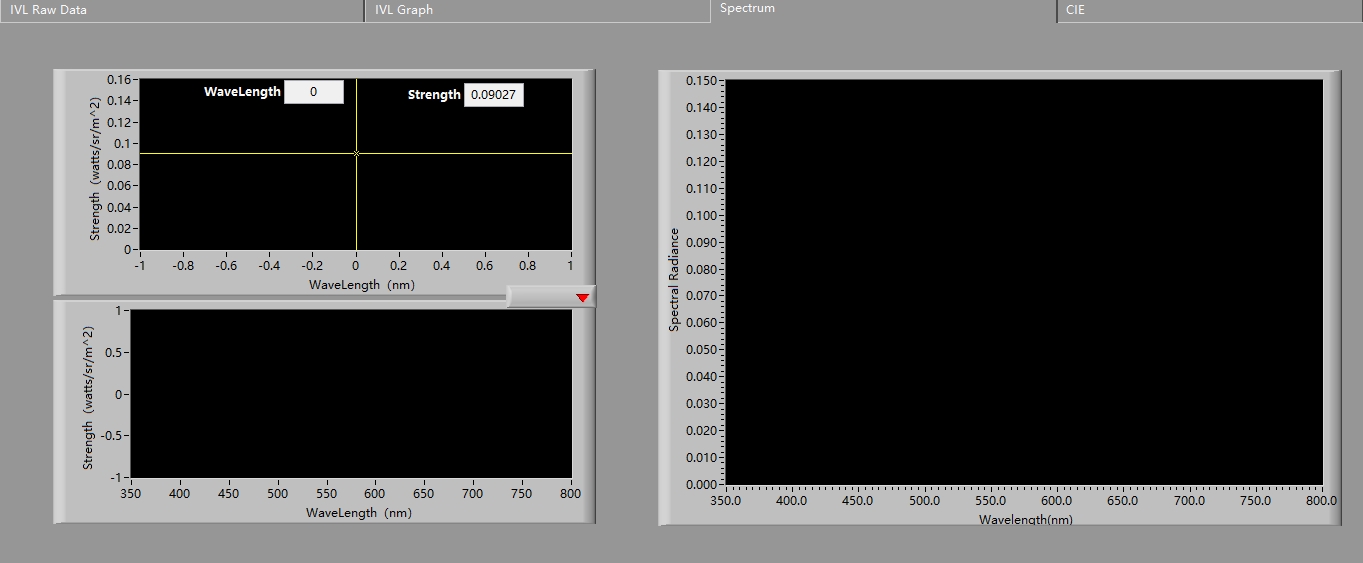Click the 0.16 top value of upper Strength axis
Screen dimensions: 1363x563
click(120, 79)
